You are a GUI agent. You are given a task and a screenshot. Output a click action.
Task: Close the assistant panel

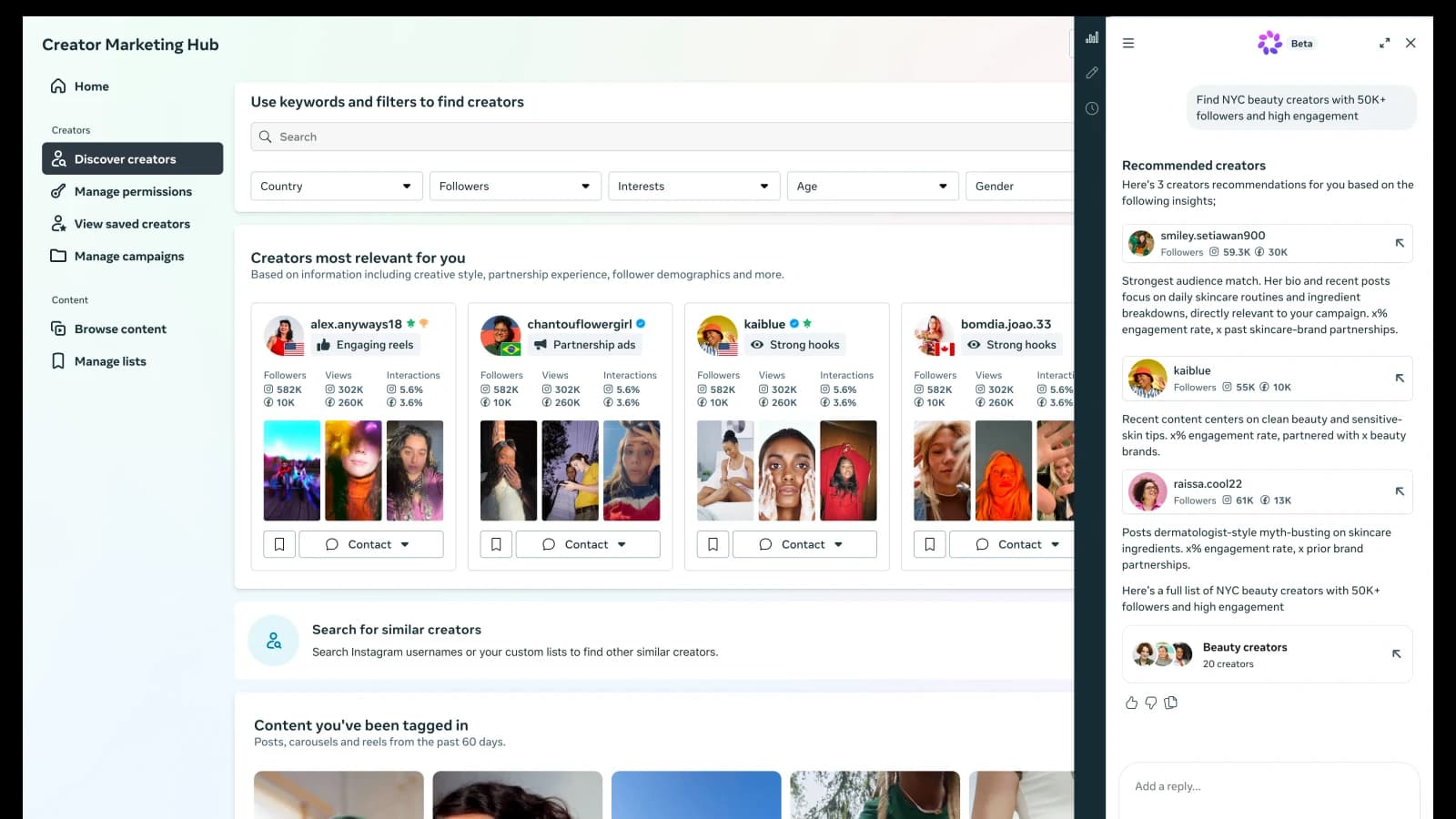[1410, 43]
